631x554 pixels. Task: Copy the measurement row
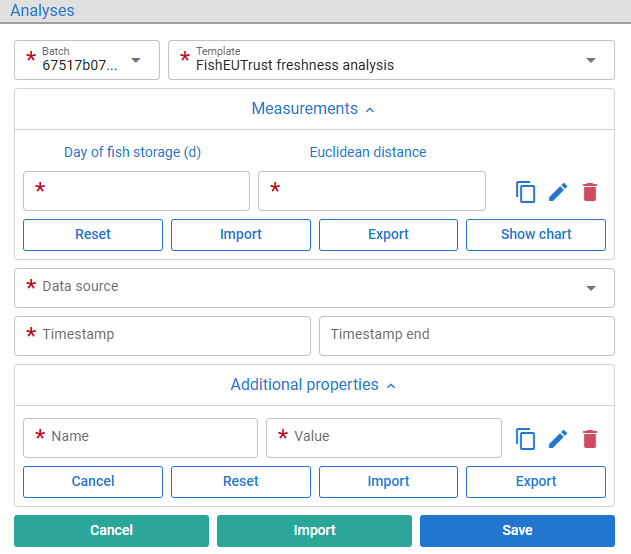[x=525, y=192]
